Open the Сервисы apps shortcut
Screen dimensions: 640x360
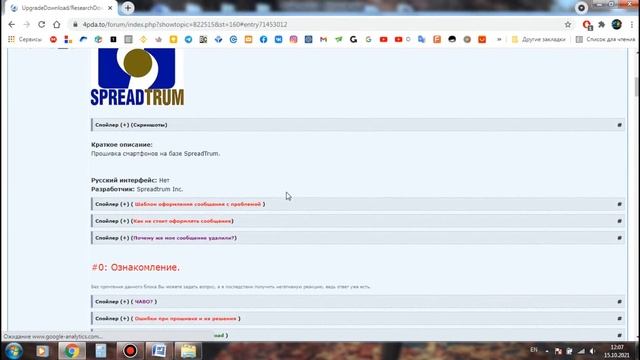(25, 39)
